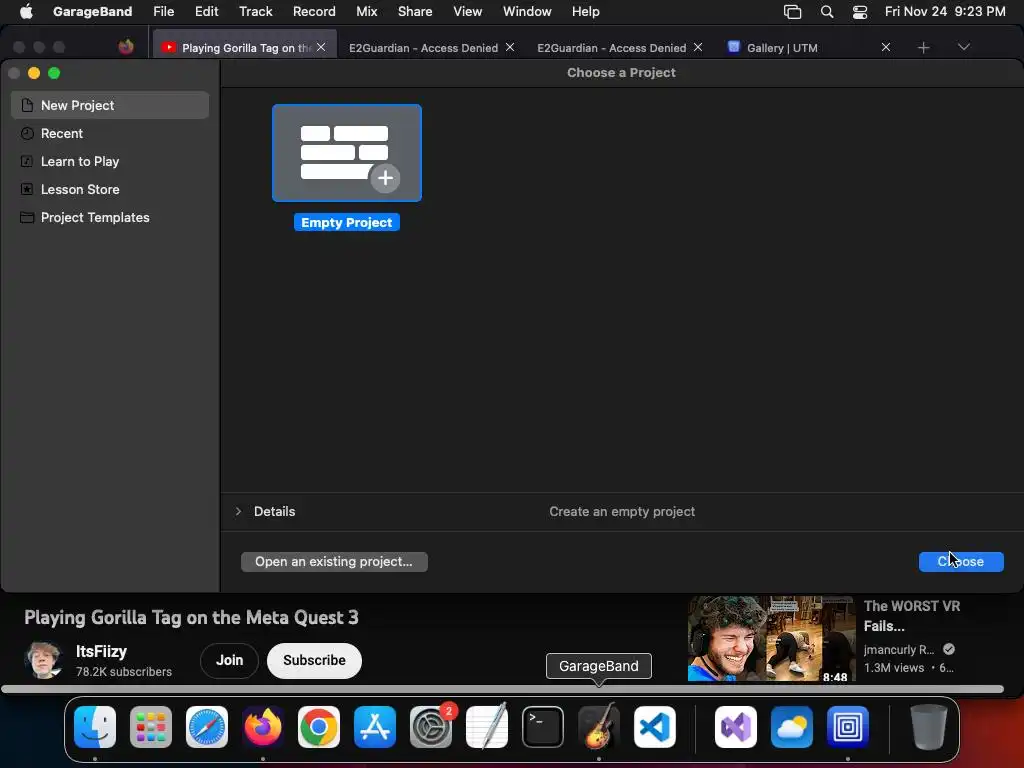Click the Choose button
Image resolution: width=1024 pixels, height=768 pixels.
coord(961,562)
